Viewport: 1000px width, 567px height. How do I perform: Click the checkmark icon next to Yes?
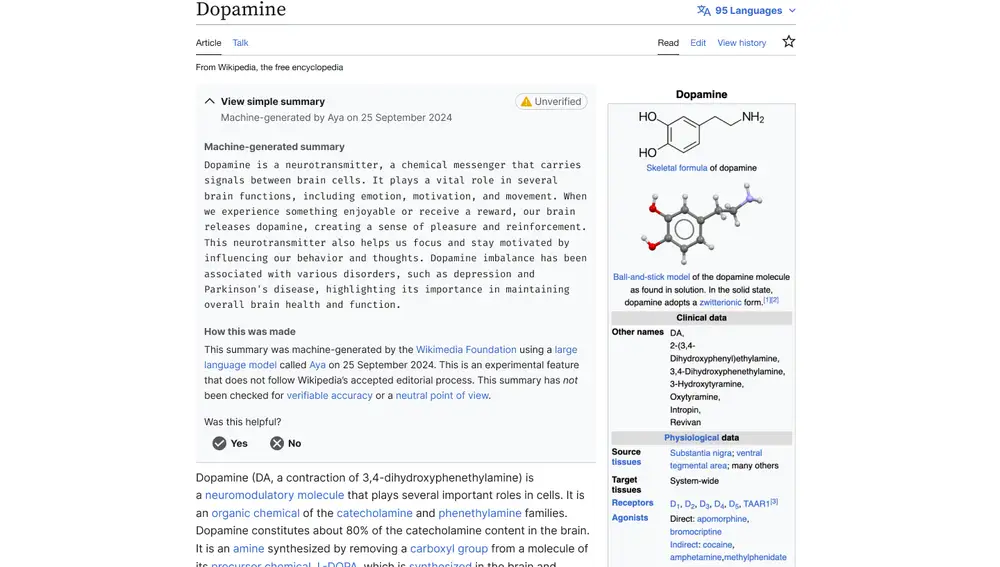[x=219, y=443]
